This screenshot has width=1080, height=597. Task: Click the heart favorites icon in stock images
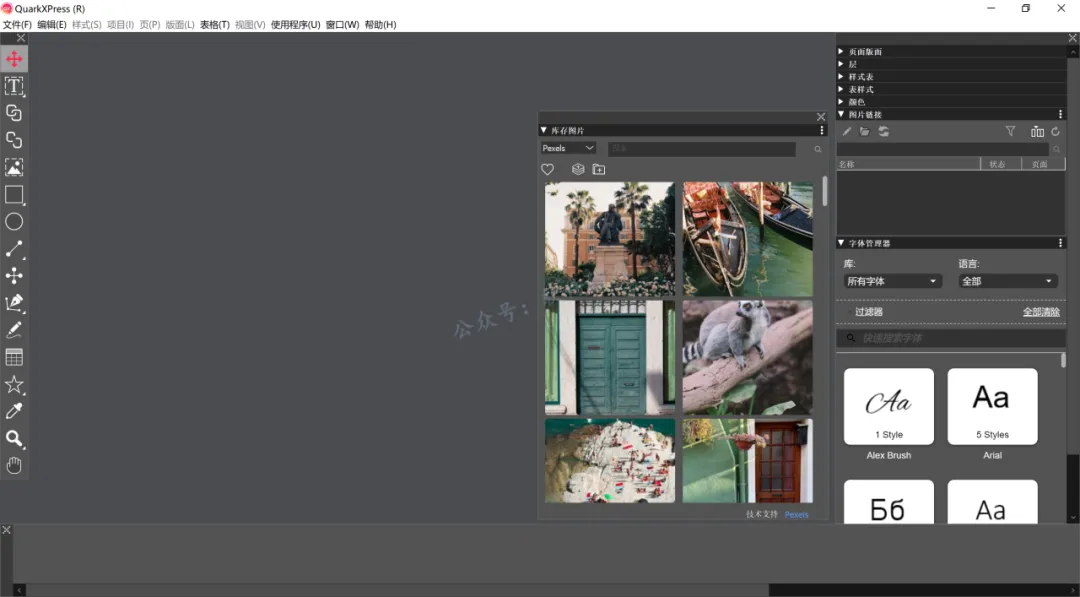pyautogui.click(x=548, y=169)
